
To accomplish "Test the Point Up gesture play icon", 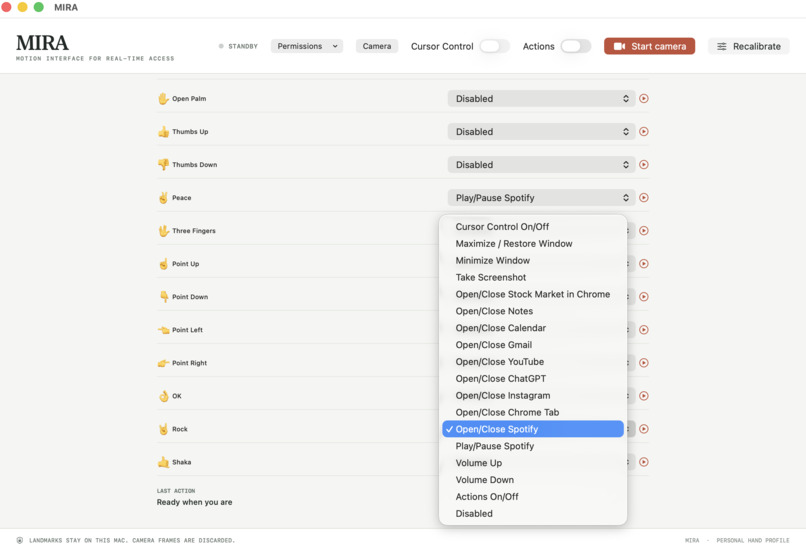I will point(644,264).
